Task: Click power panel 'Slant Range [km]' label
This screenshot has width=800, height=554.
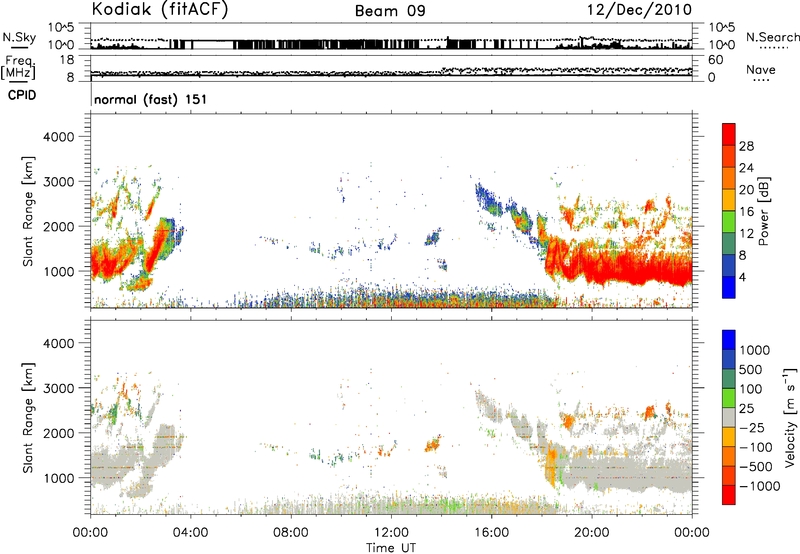Action: [x=28, y=211]
